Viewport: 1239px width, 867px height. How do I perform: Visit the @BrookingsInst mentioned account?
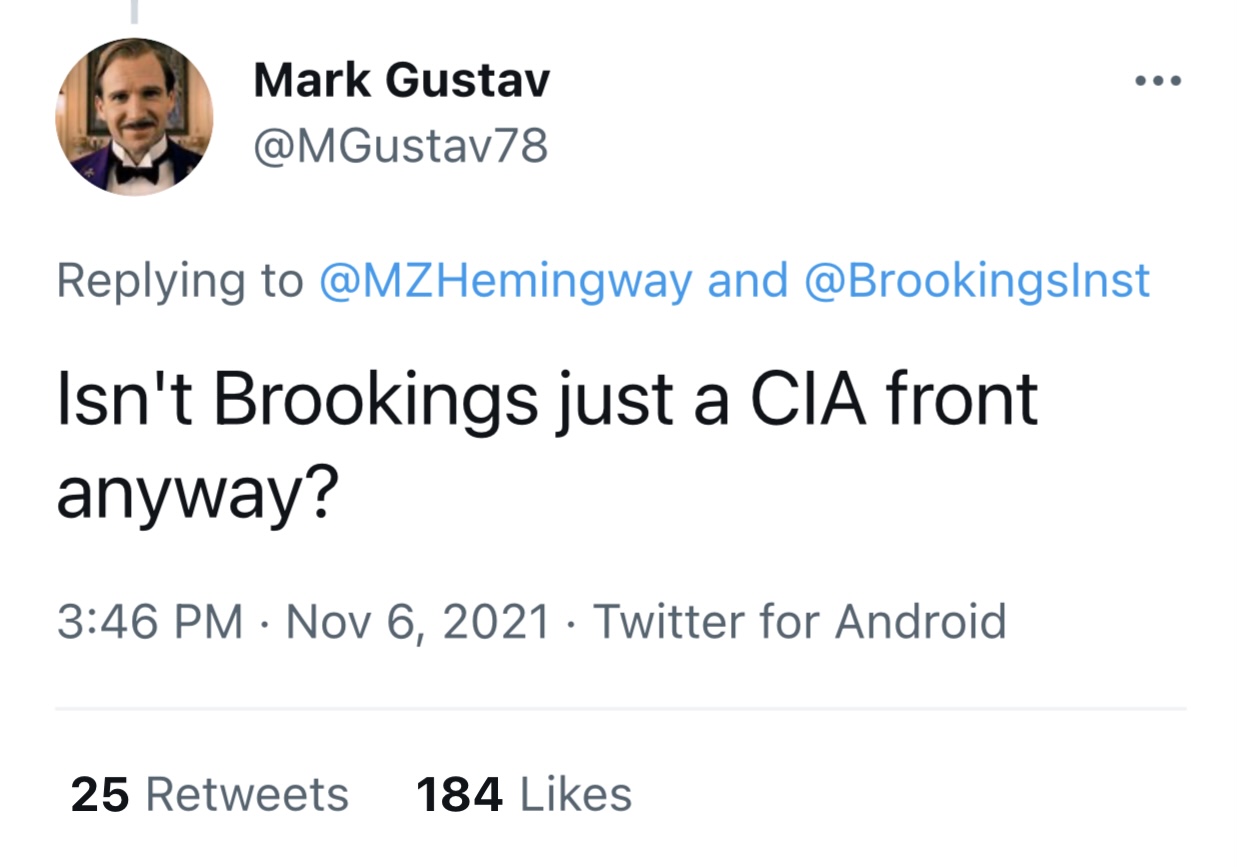coord(977,281)
